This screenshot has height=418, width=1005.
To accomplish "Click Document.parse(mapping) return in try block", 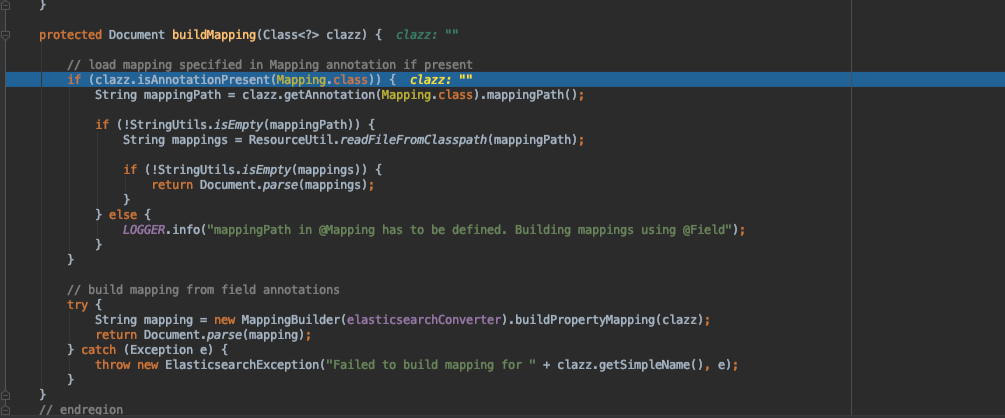I will click(x=203, y=335).
